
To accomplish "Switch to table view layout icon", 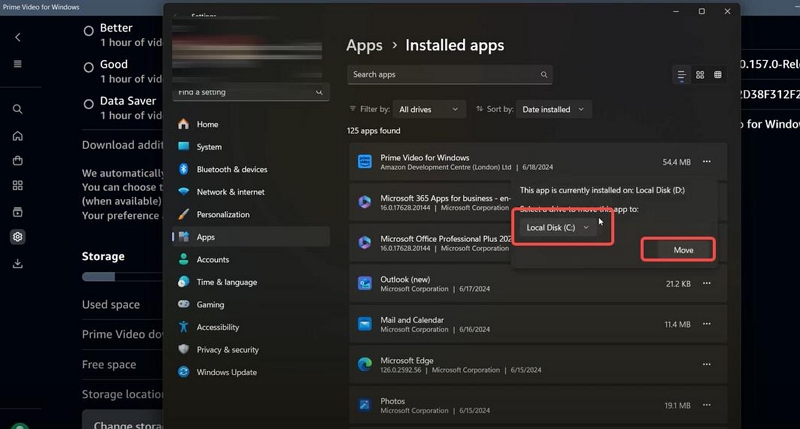I will [x=718, y=75].
